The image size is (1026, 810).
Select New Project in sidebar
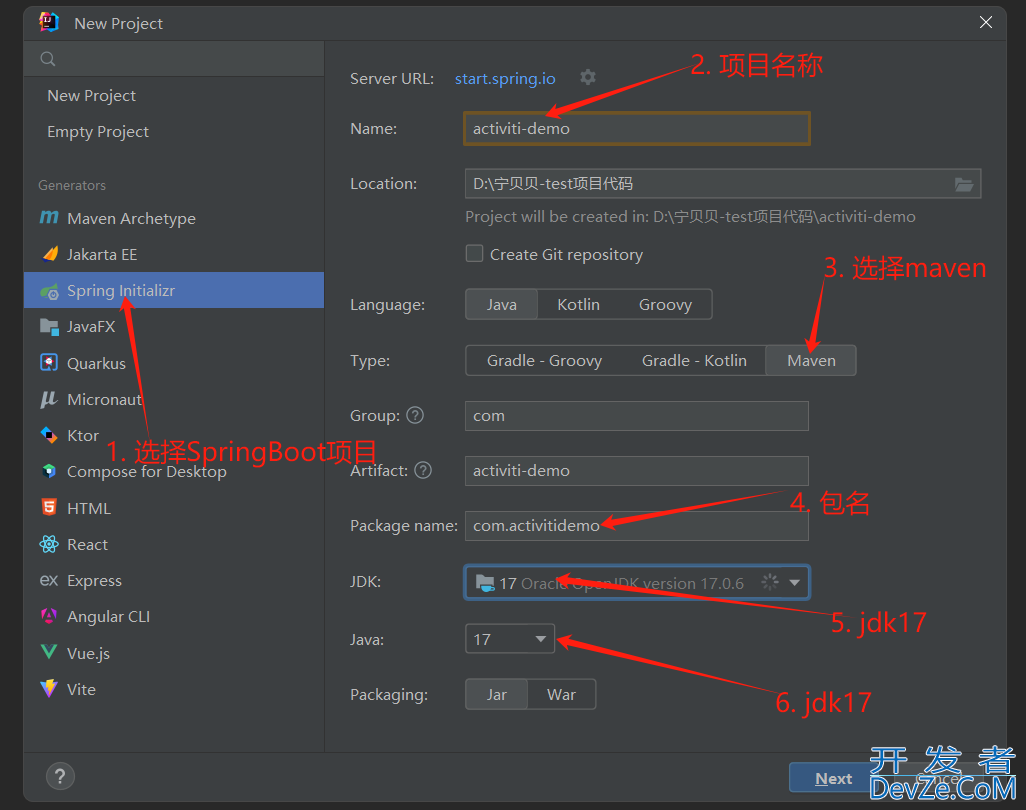[174, 96]
